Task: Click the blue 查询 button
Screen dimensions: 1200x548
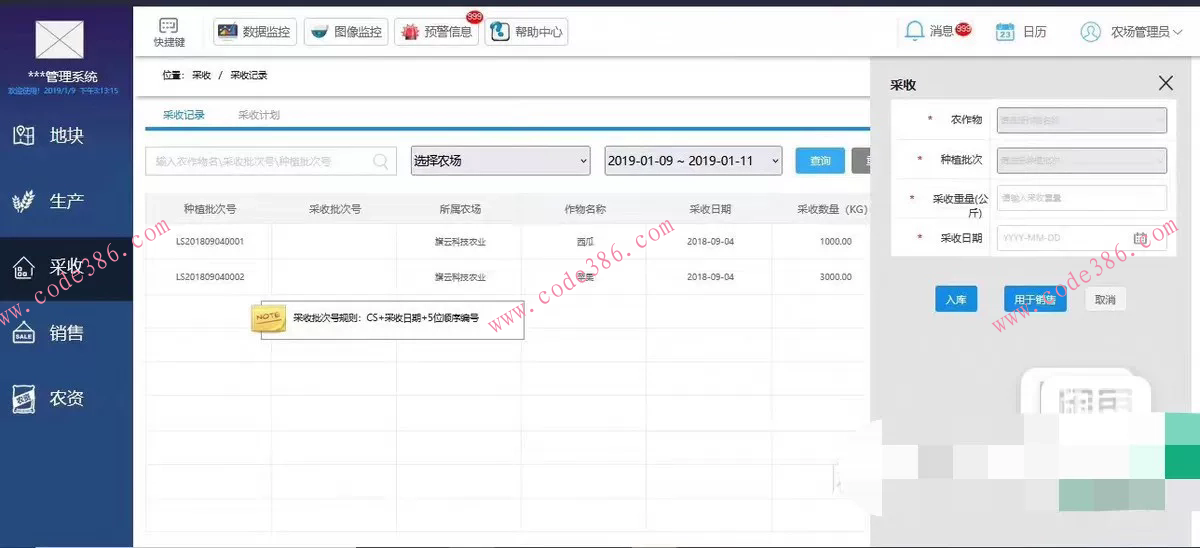Action: [820, 161]
